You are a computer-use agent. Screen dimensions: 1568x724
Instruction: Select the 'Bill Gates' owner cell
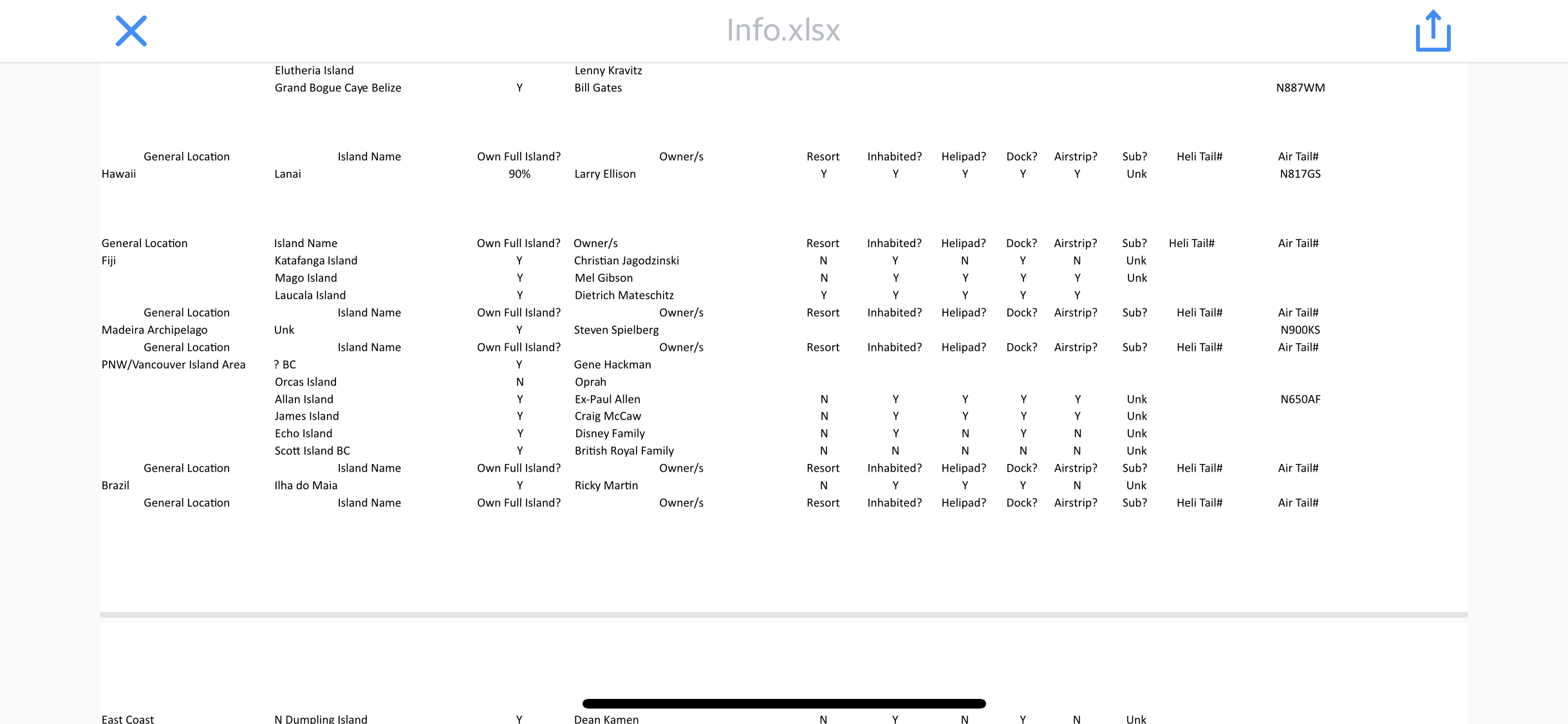click(598, 88)
